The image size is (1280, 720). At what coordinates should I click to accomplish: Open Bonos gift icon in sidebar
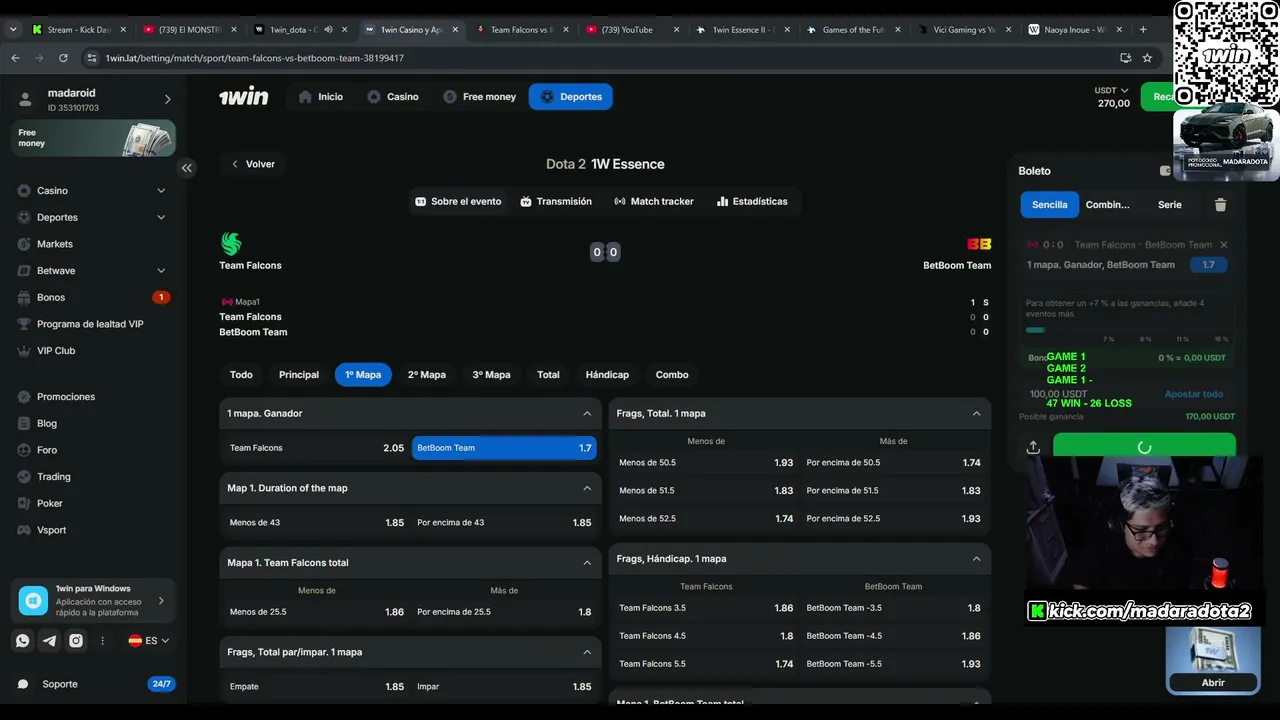click(24, 297)
